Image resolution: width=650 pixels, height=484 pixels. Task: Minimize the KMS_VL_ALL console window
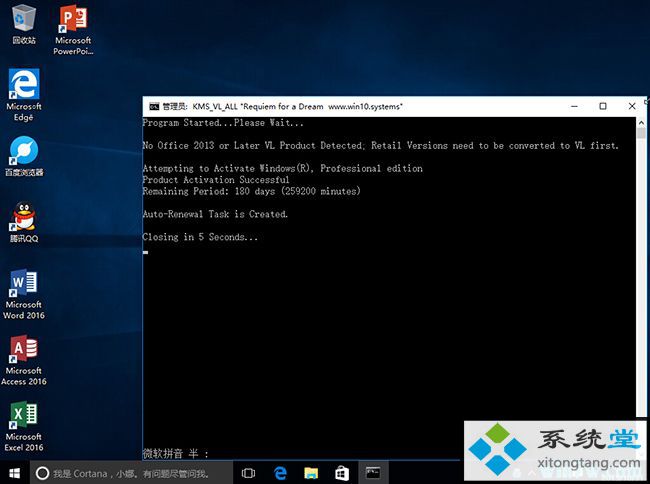(x=574, y=106)
